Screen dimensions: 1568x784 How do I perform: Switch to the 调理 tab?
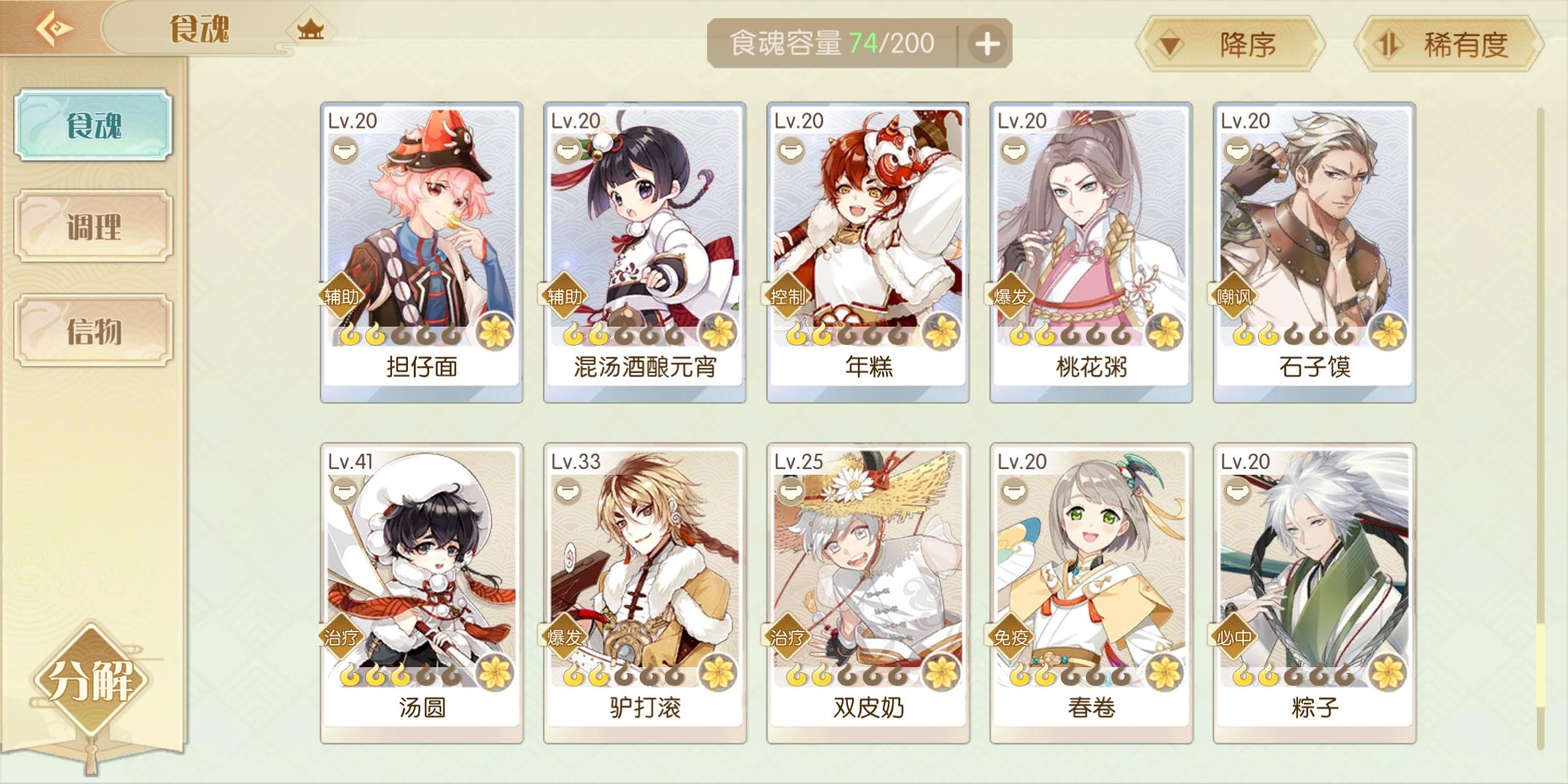tap(94, 226)
